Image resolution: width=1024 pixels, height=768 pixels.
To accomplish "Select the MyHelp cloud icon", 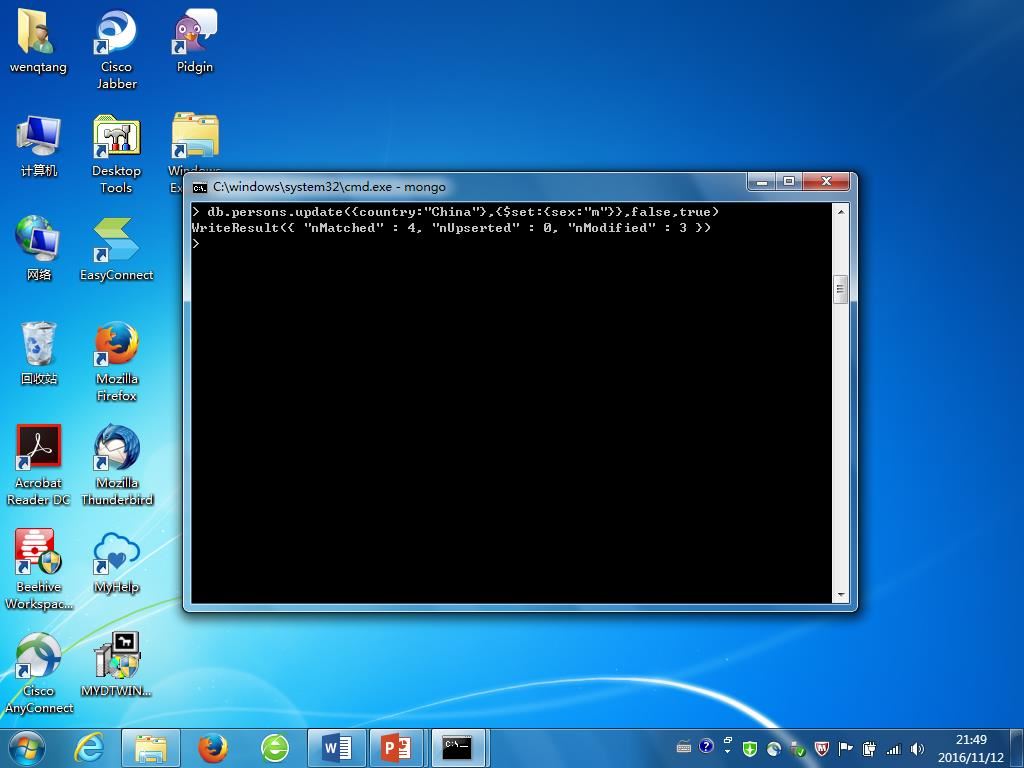I will coord(116,562).
